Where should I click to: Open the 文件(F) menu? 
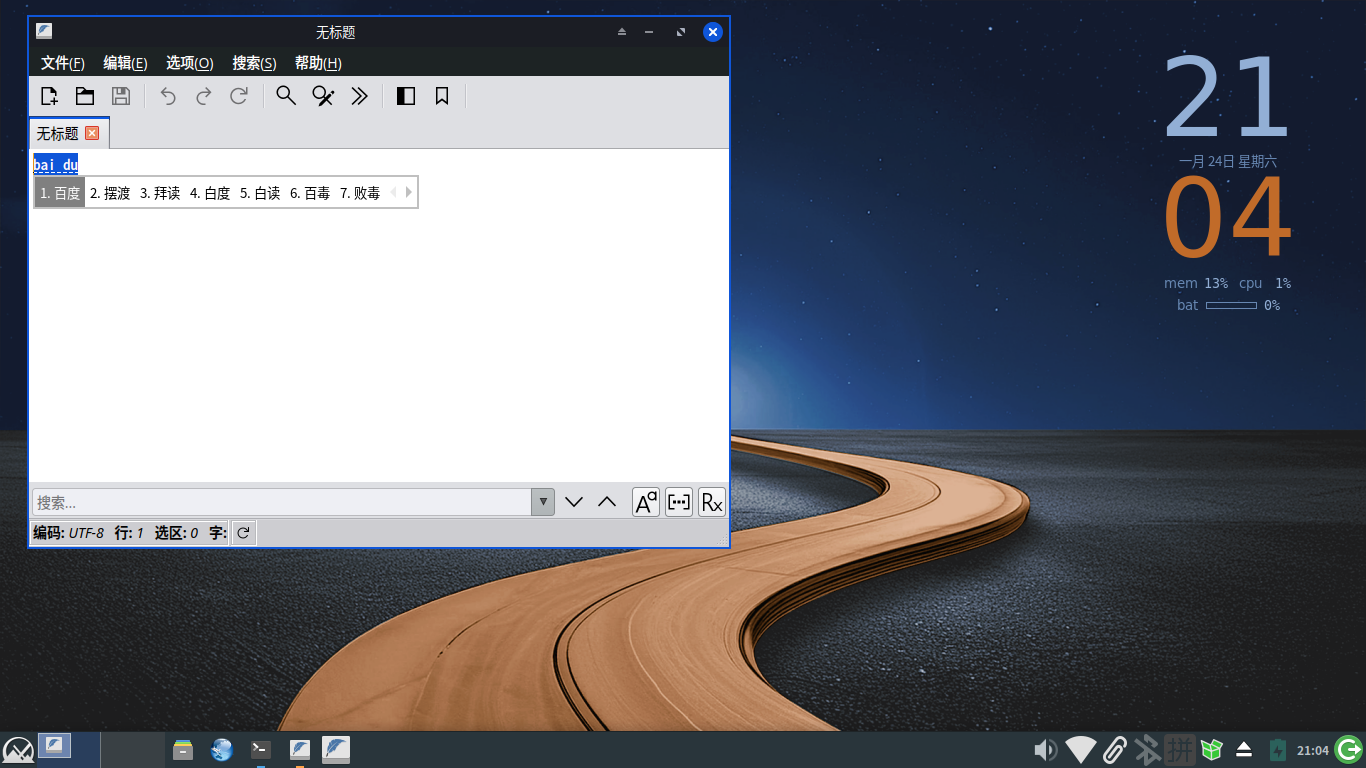pyautogui.click(x=62, y=63)
